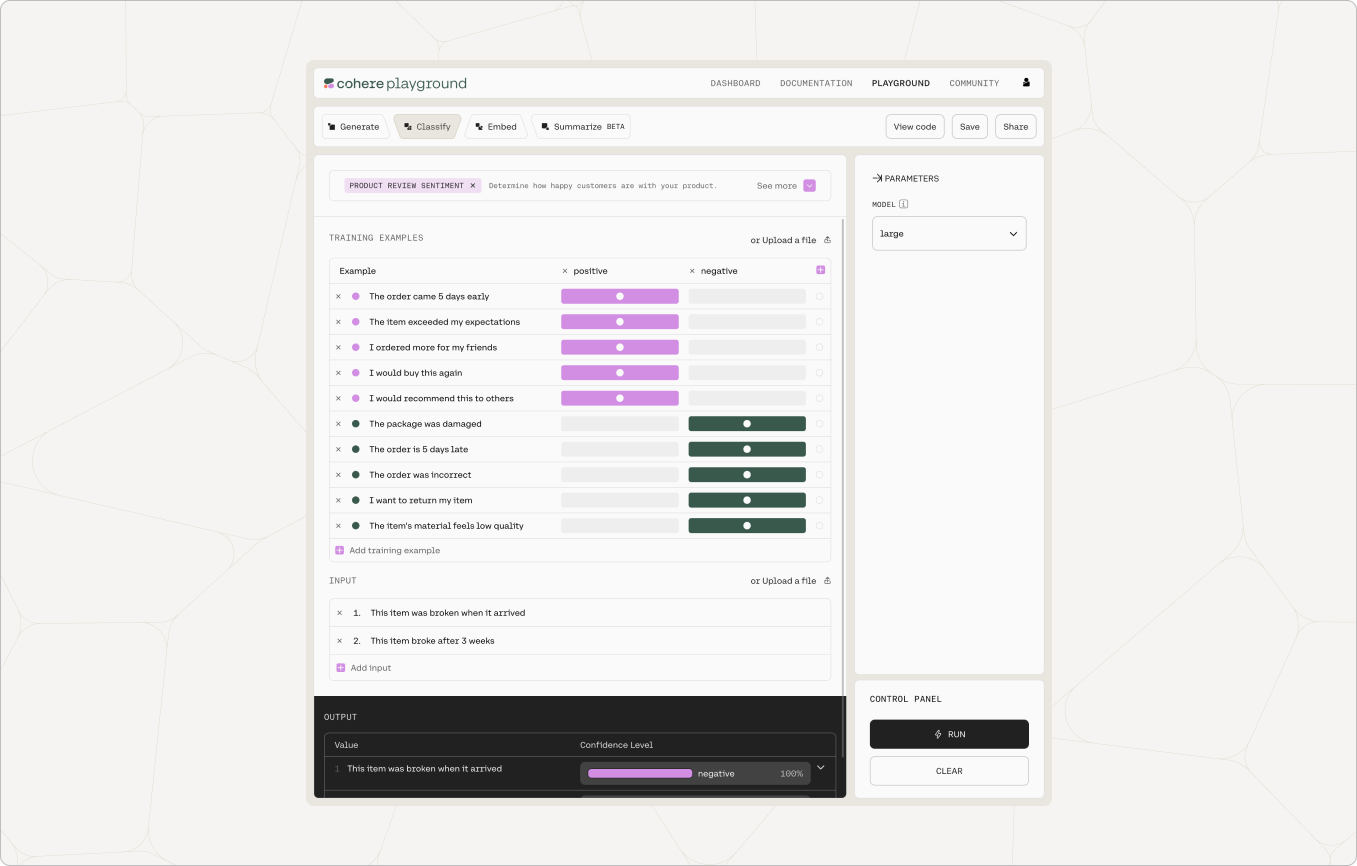Click the Value column header in output
This screenshot has height=866, width=1357.
346,745
